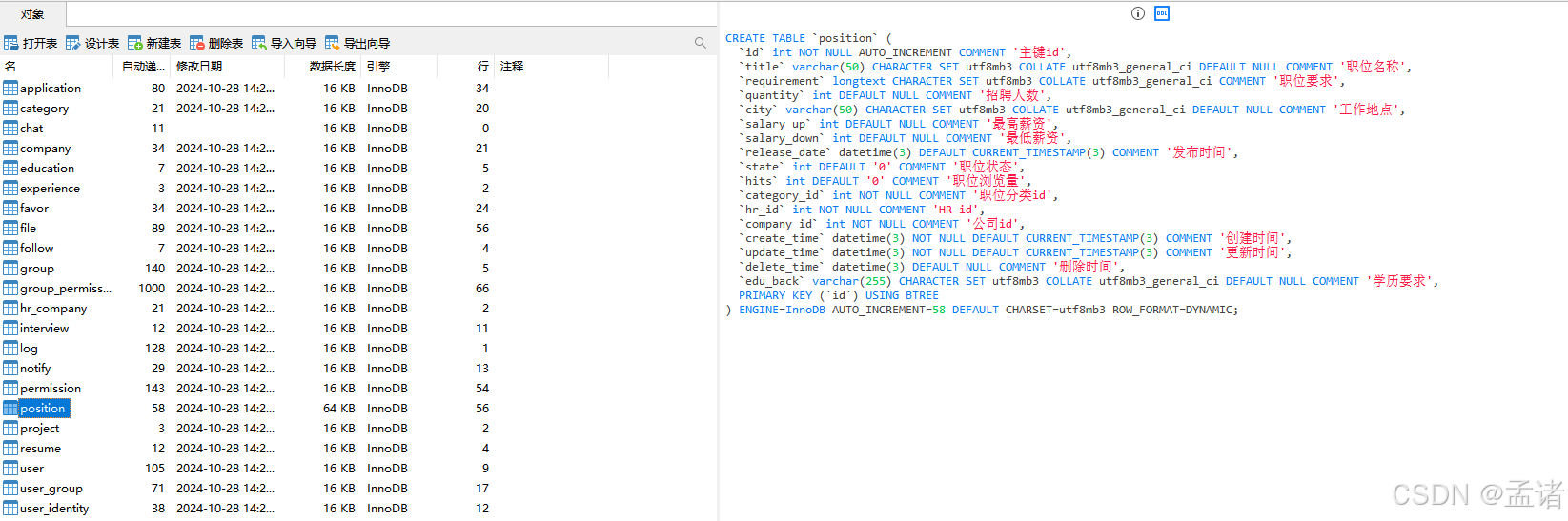Switch to the 对象 (Objects) tab
The image size is (1568, 521).
pos(32,13)
